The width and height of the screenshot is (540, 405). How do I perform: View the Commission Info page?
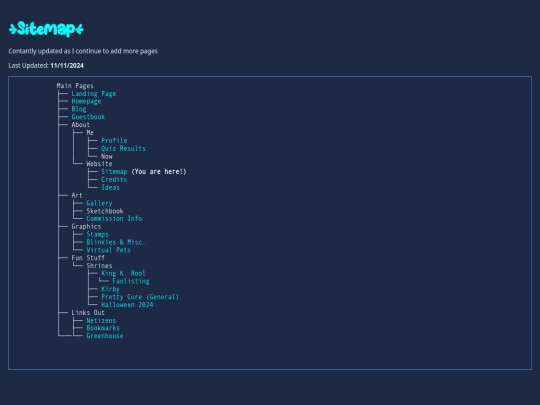[x=114, y=219]
